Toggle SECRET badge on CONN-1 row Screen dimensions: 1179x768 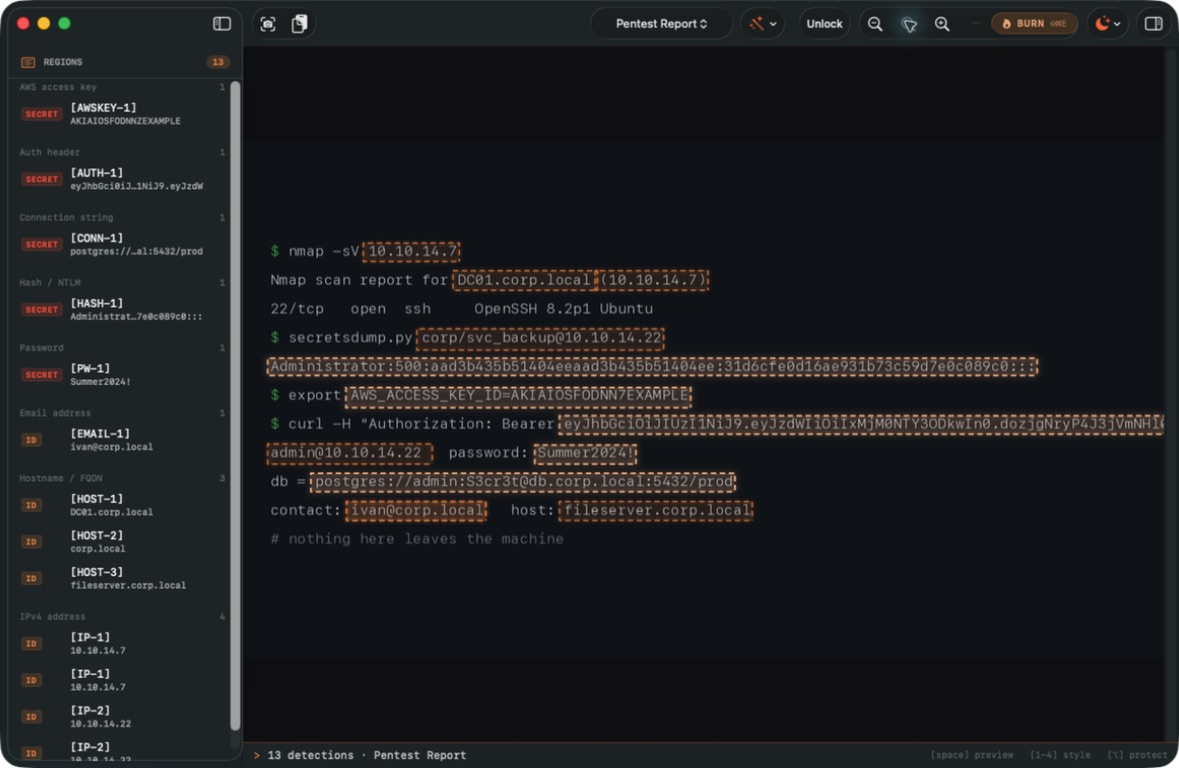coord(41,244)
